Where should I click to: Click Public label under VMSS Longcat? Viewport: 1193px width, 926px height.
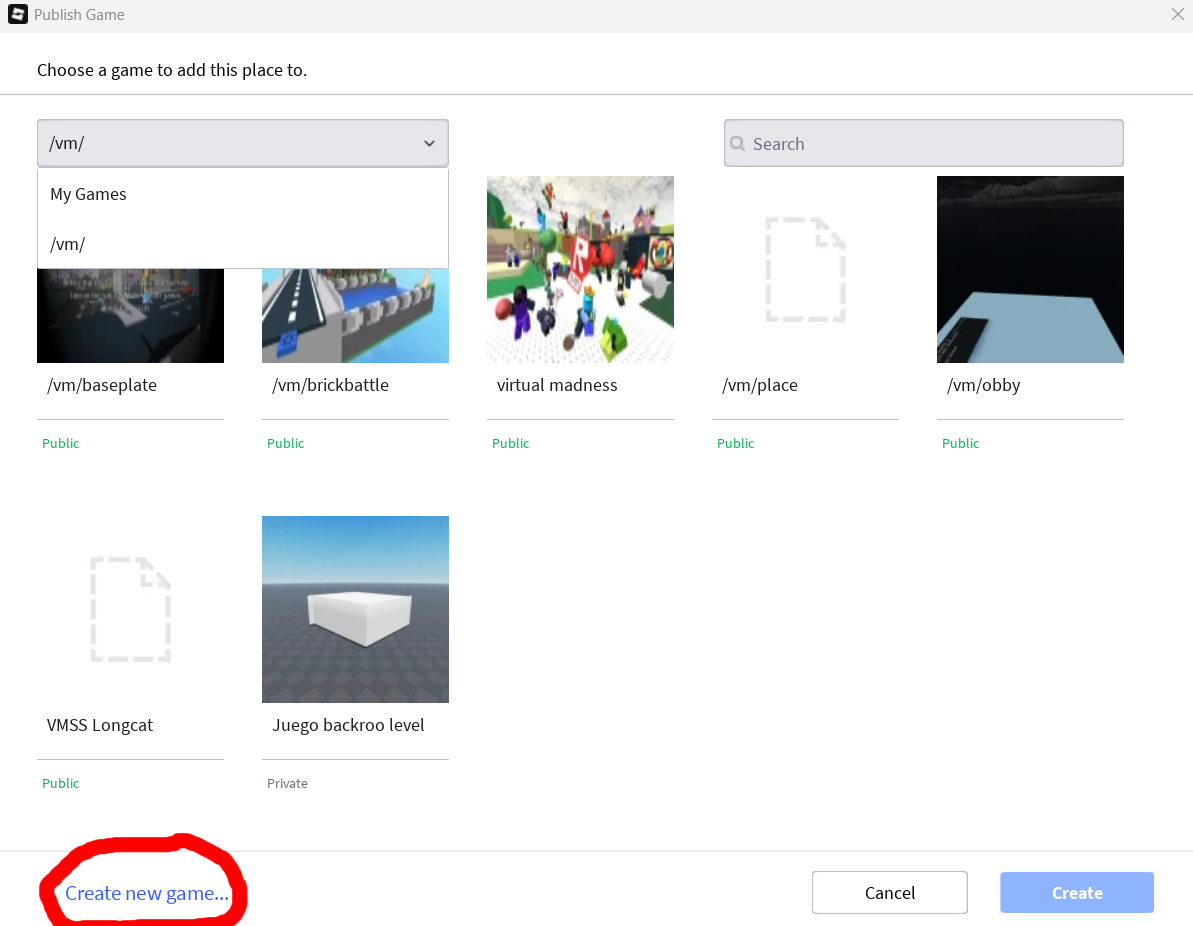coord(60,783)
